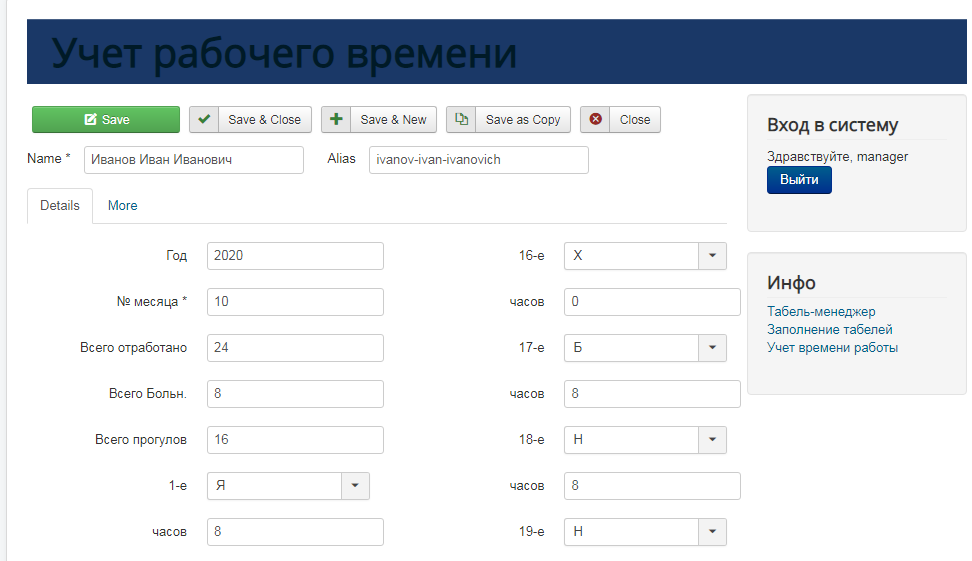Expand the 19-е dropdown selector
This screenshot has height=561, width=972.
click(712, 532)
